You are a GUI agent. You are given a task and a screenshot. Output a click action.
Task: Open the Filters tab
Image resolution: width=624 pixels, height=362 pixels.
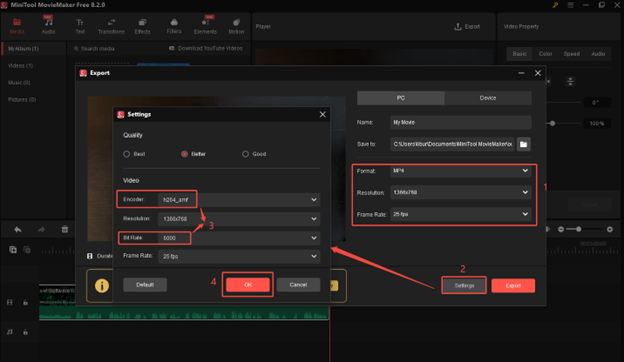click(174, 26)
